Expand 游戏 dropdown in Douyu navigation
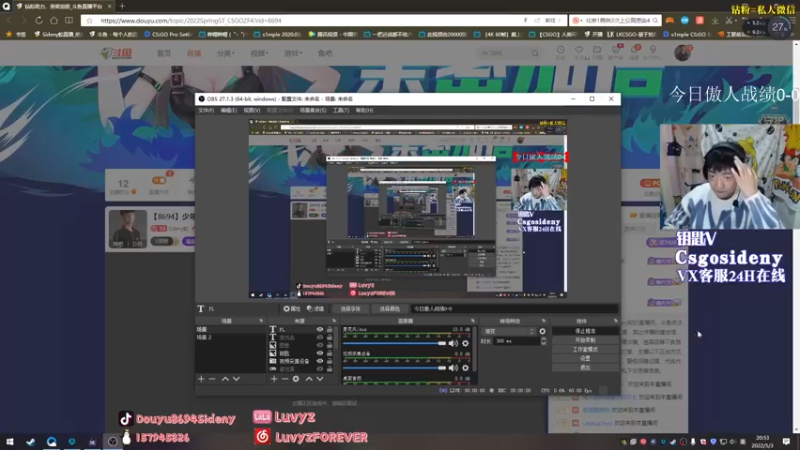 pos(293,53)
